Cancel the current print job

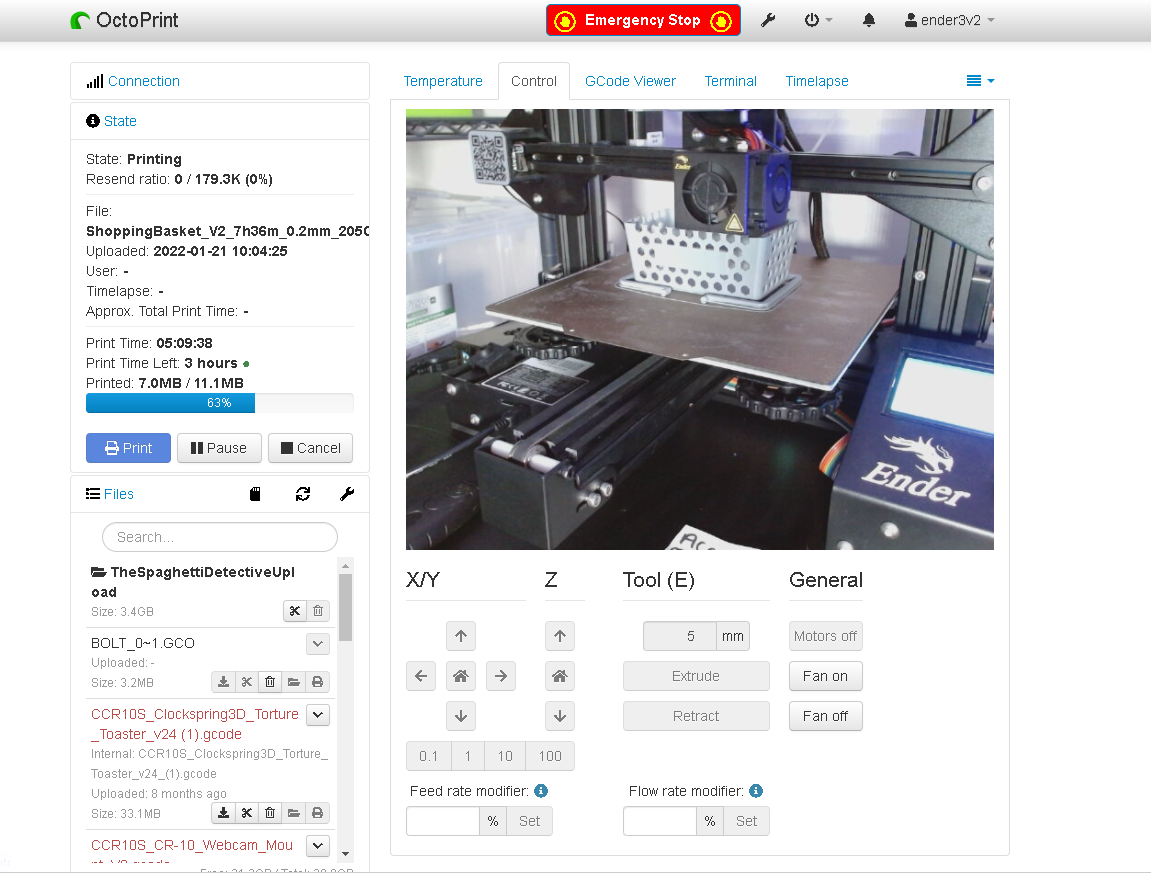point(311,448)
